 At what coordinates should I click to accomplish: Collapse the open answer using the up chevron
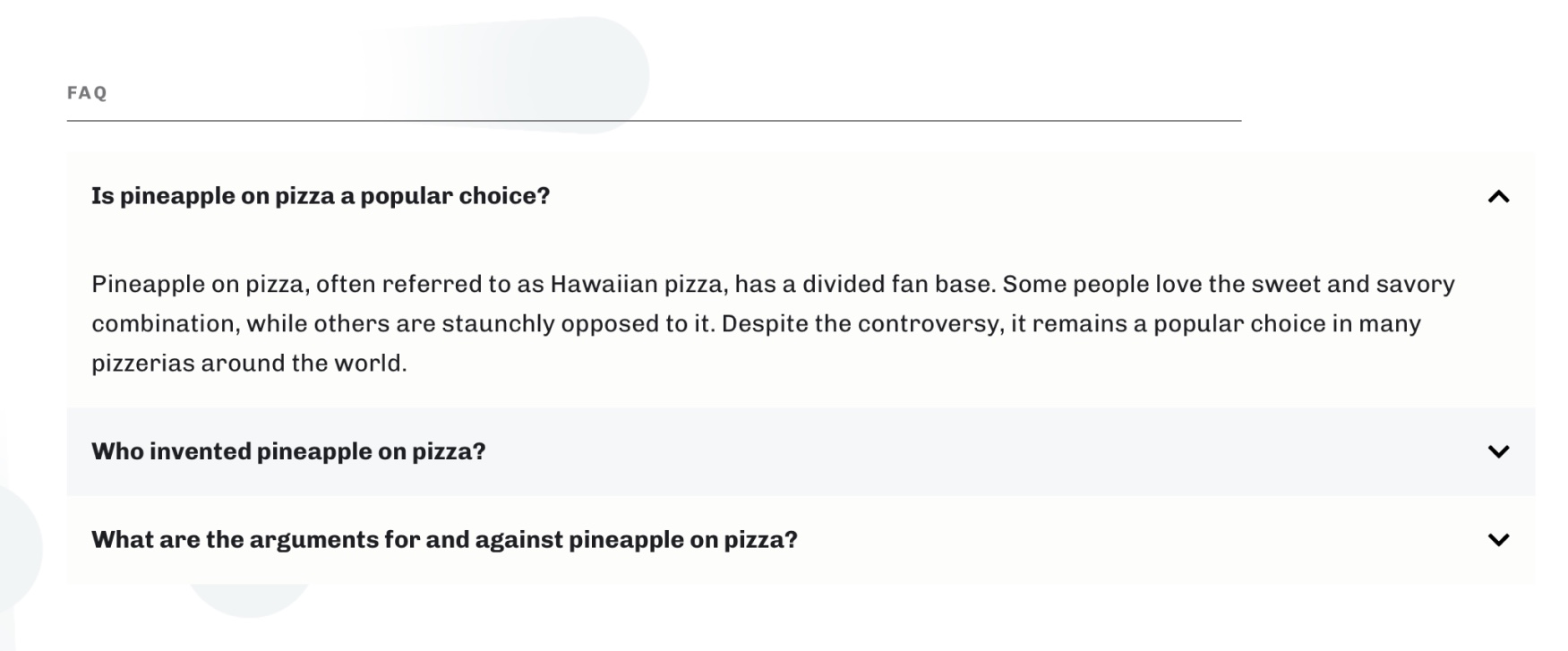coord(1498,197)
